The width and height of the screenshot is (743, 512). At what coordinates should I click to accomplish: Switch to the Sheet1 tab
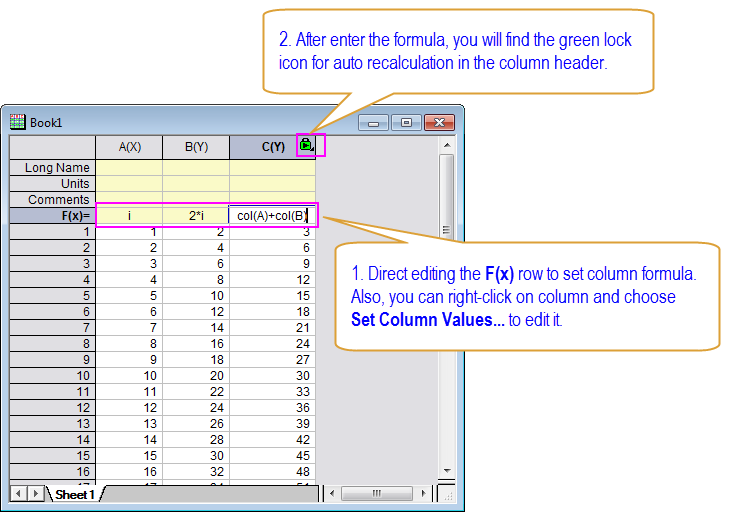tap(75, 494)
